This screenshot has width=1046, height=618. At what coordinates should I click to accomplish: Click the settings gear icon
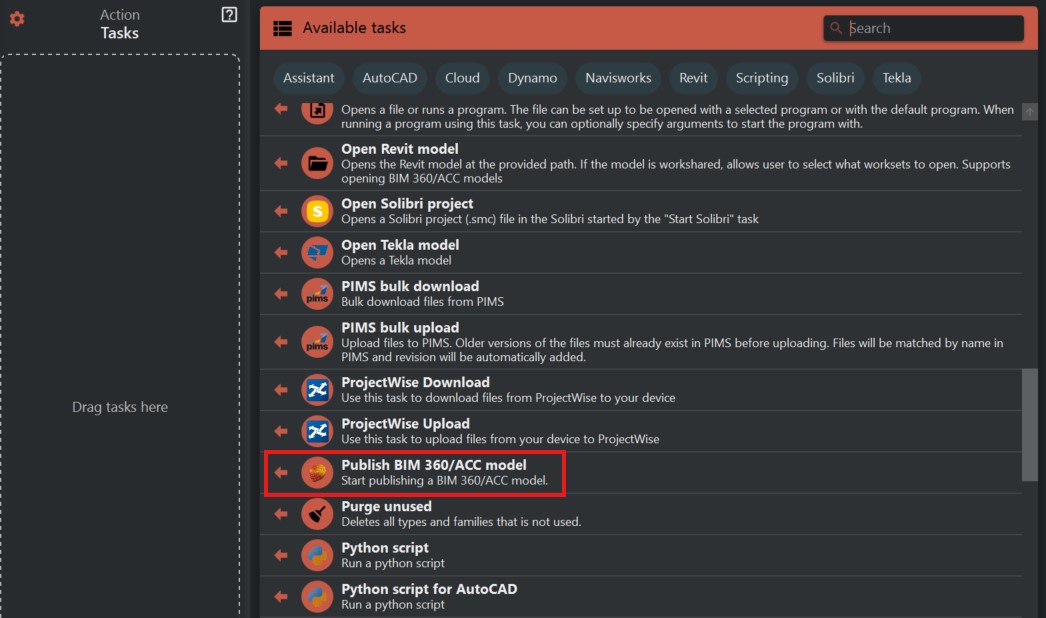pos(17,19)
